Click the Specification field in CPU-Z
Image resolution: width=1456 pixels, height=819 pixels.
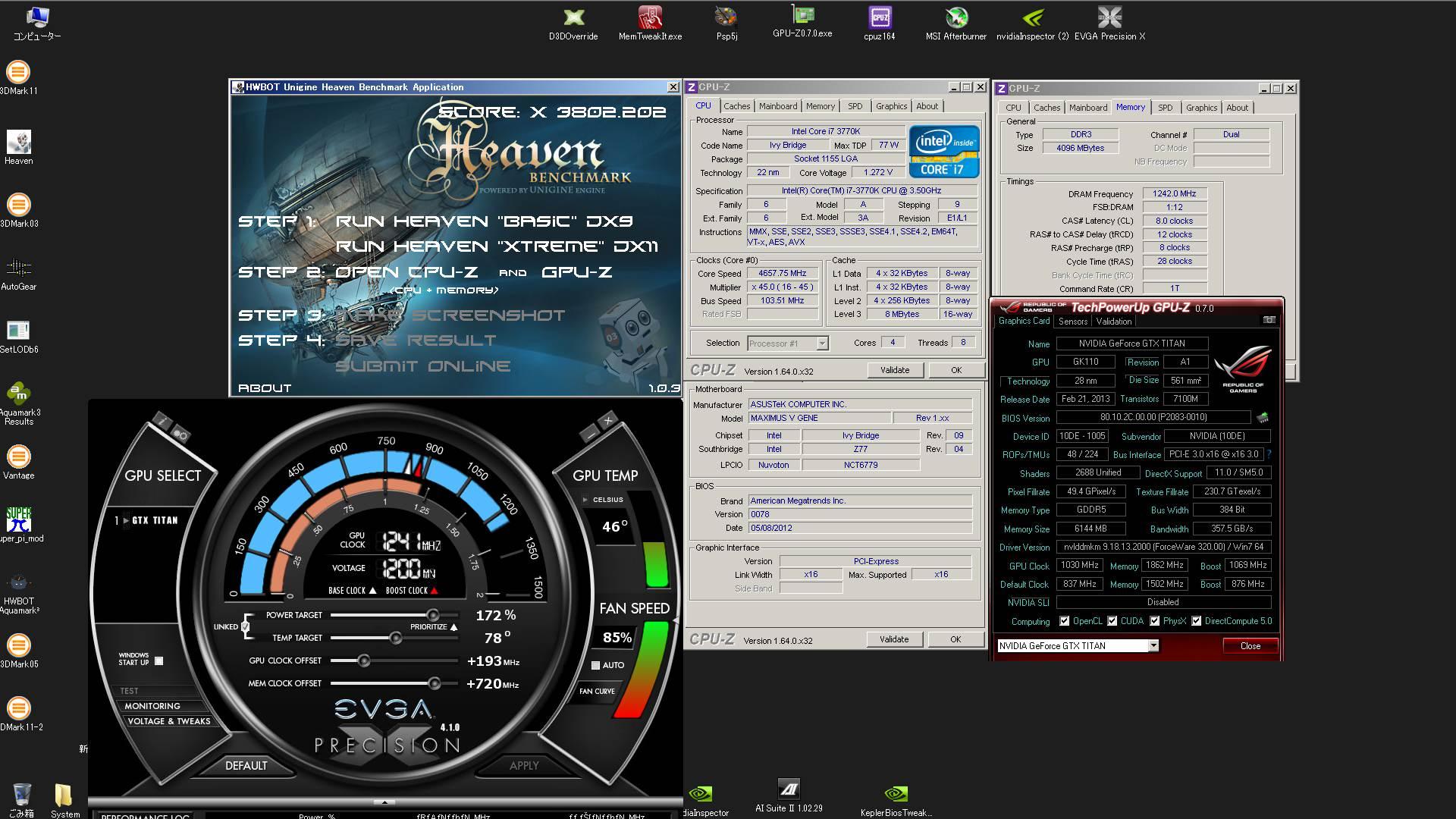pyautogui.click(x=861, y=190)
